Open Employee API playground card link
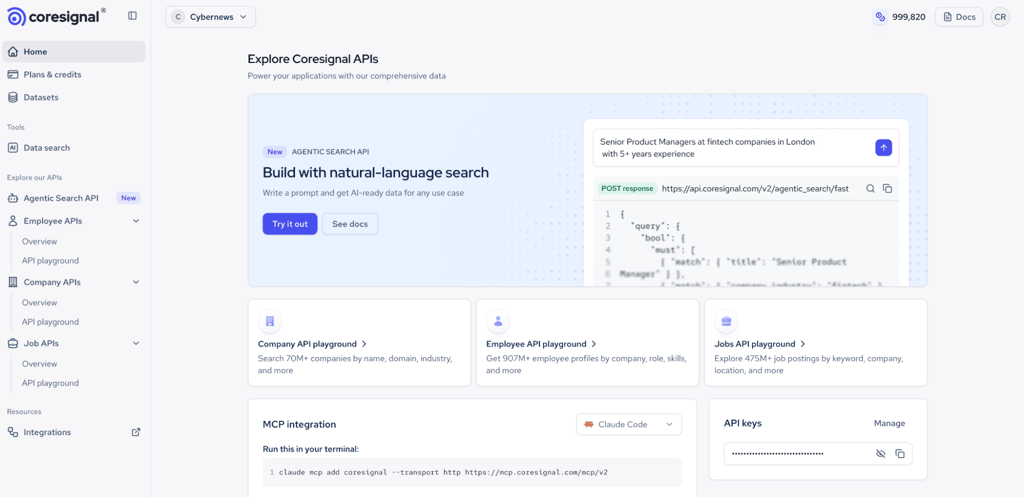Screen dimensions: 1024x498 click(541, 344)
